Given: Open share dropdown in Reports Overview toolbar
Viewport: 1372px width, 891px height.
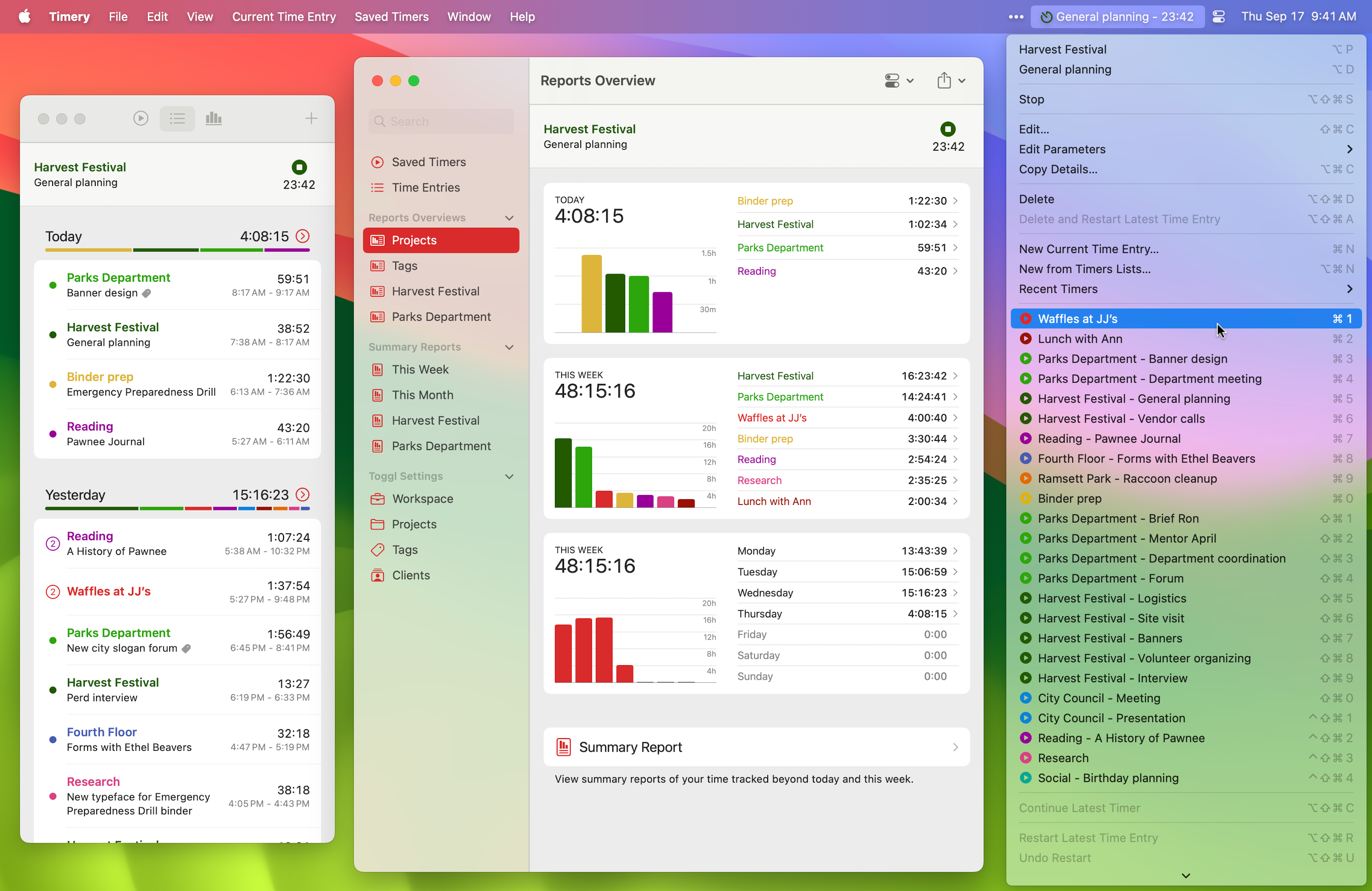Looking at the screenshot, I should click(951, 81).
